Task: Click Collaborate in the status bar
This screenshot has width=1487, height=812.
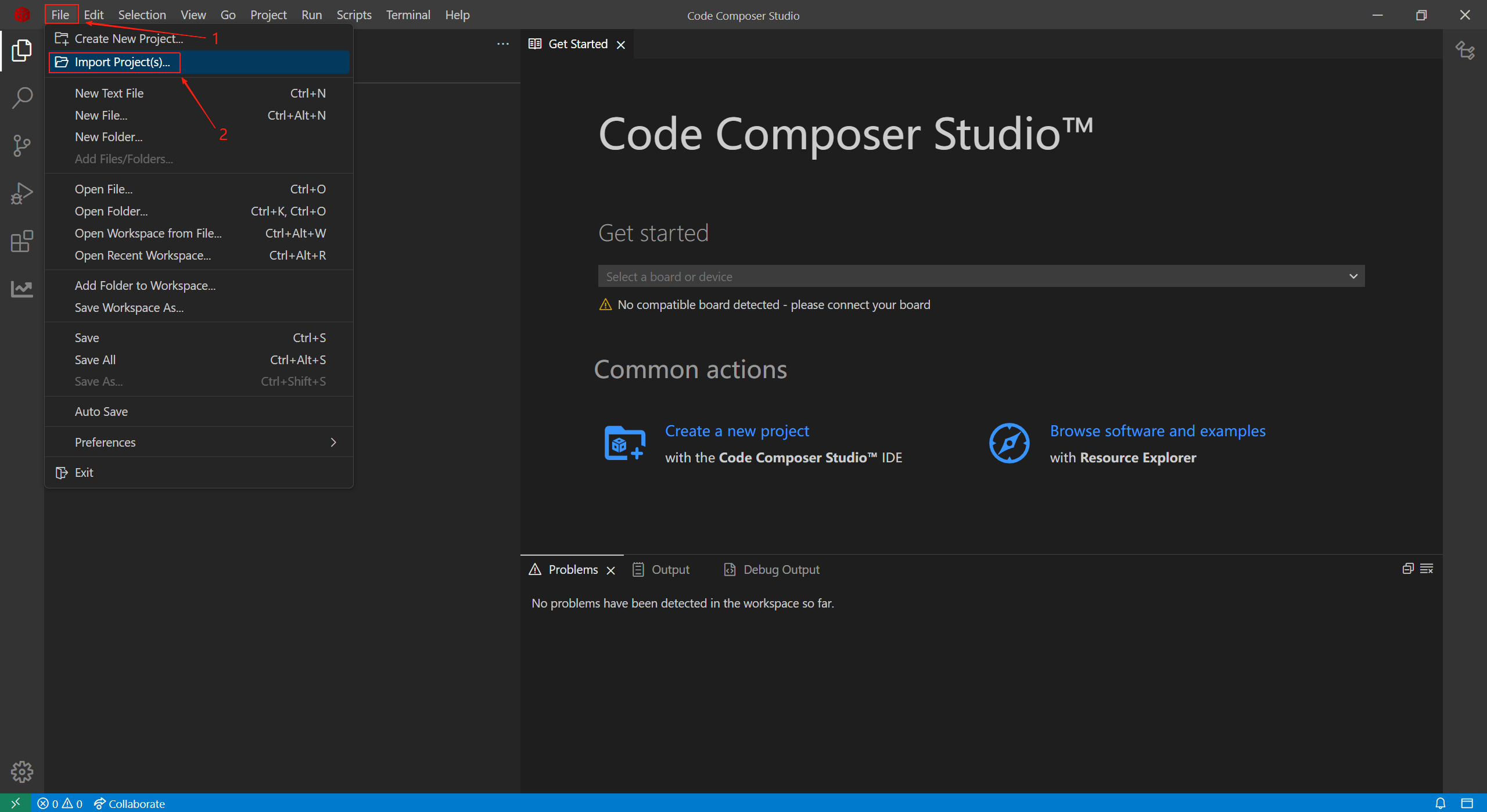Action: tap(129, 803)
